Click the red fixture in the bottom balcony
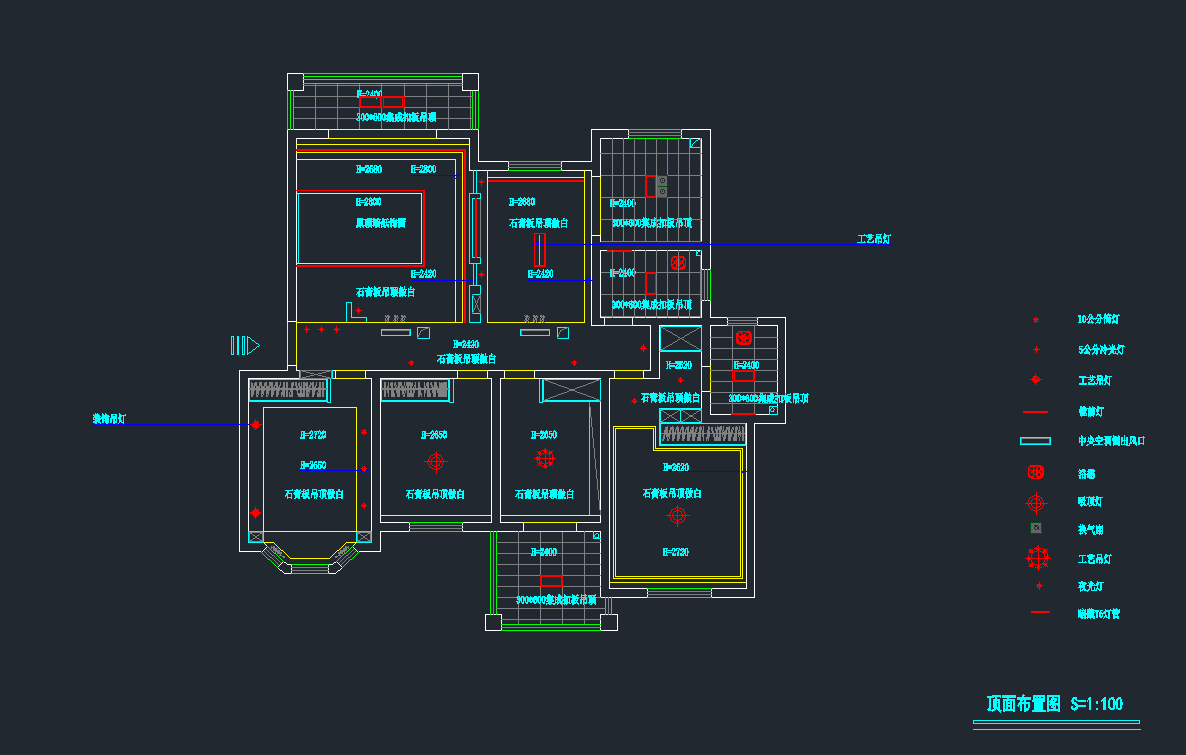Screen dimensions: 1186x755 click(551, 581)
